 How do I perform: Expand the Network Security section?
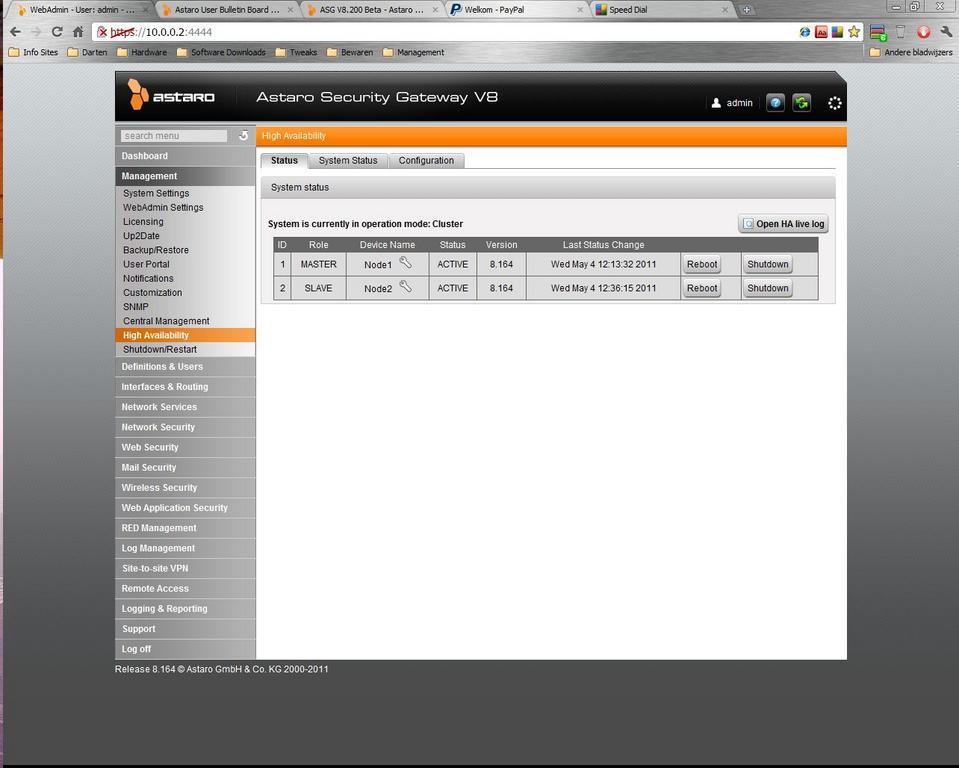(x=185, y=427)
